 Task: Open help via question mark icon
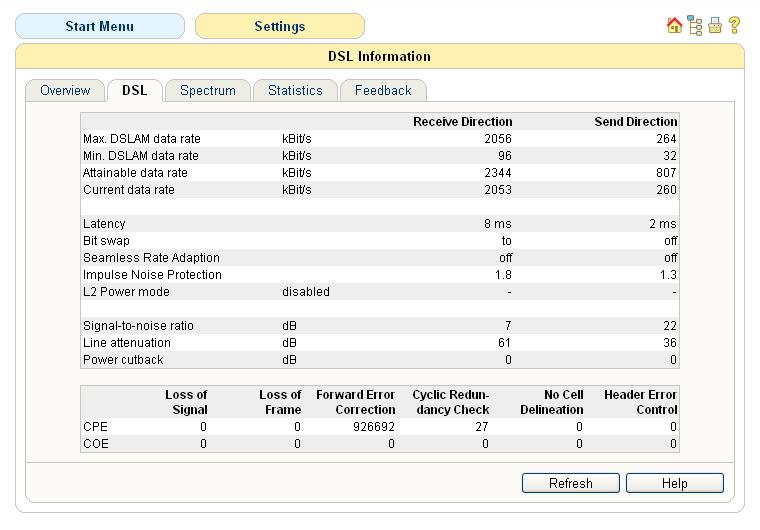pos(734,25)
